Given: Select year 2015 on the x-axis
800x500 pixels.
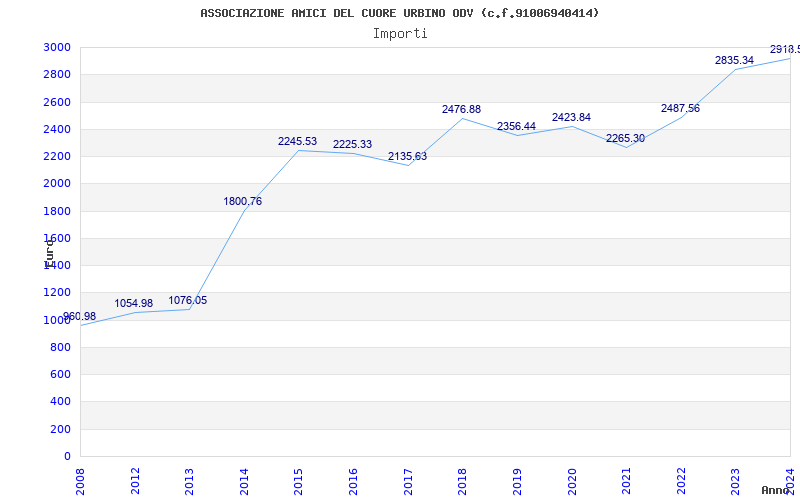Looking at the screenshot, I should click(x=299, y=479).
